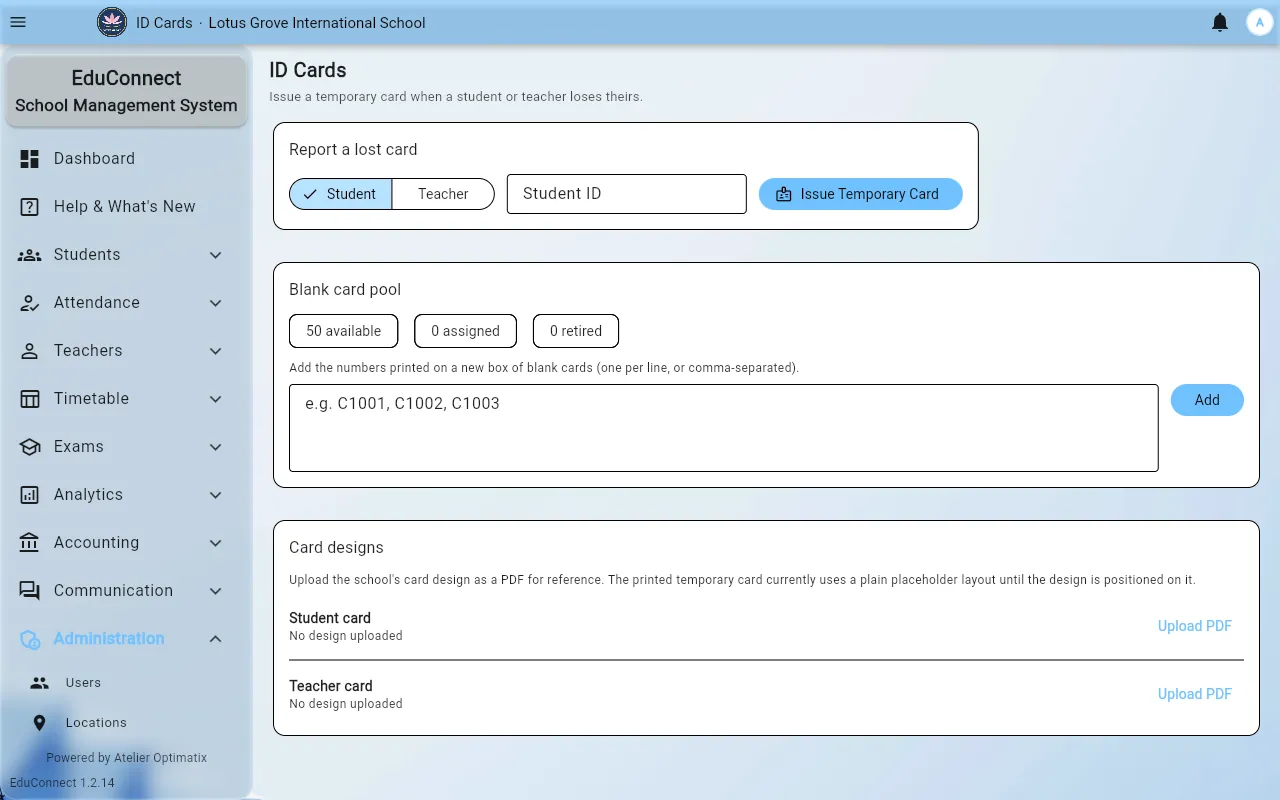The height and width of the screenshot is (800, 1280).
Task: Open the user avatar menu
Action: point(1259,22)
